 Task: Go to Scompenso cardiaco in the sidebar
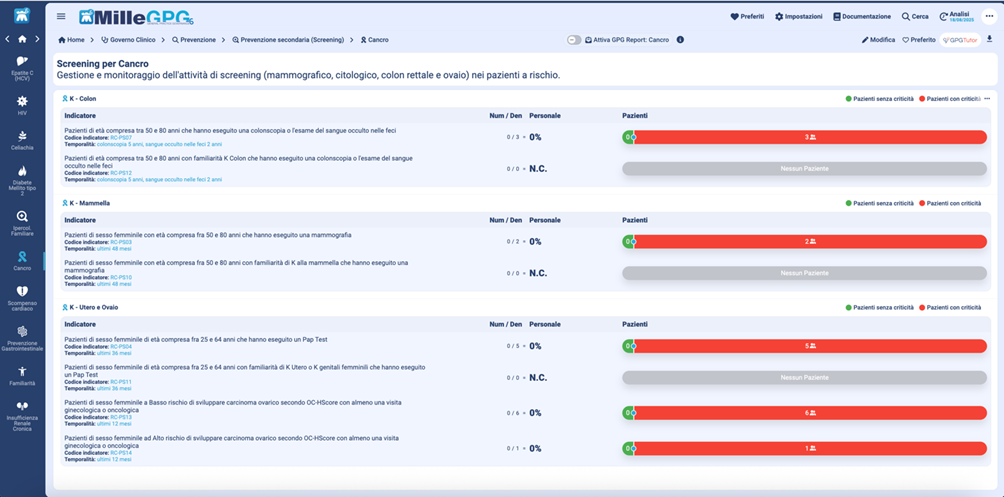click(22, 295)
